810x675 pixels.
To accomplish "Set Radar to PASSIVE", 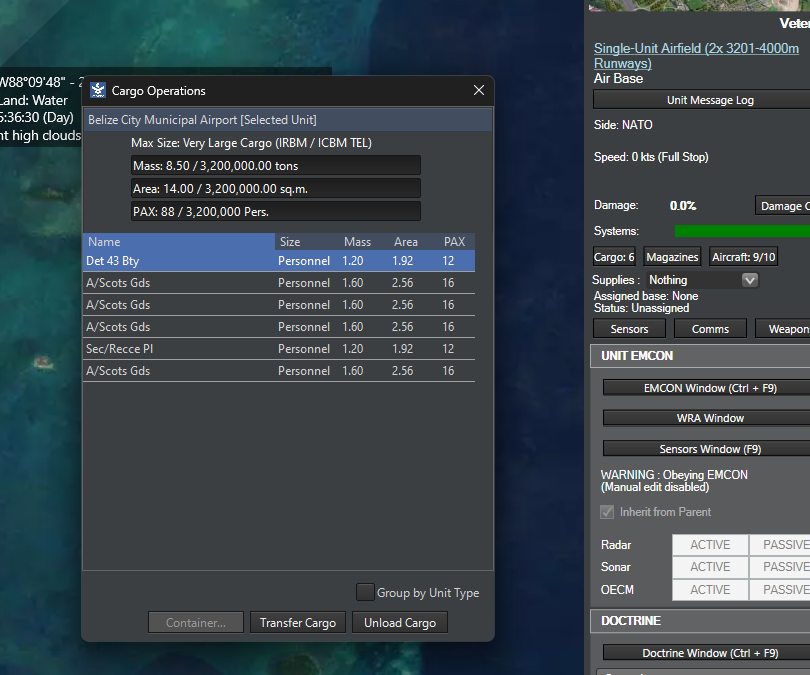I will click(x=780, y=545).
